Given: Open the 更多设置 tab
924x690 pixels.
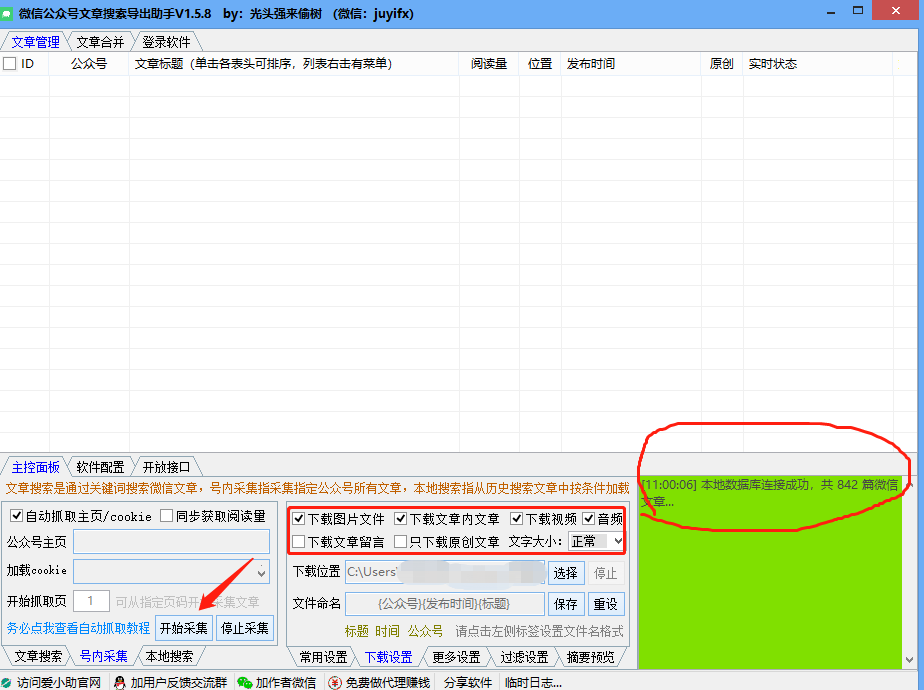Looking at the screenshot, I should coord(456,657).
